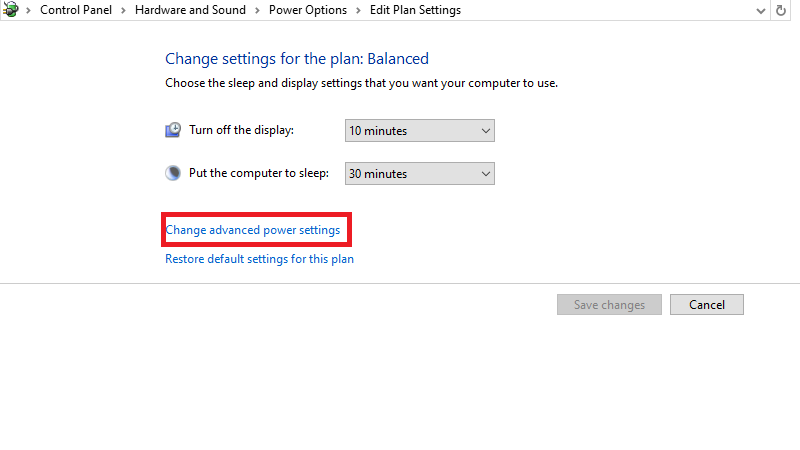Open the Turn off the display dropdown
Screen dimensions: 800x450
[420, 130]
